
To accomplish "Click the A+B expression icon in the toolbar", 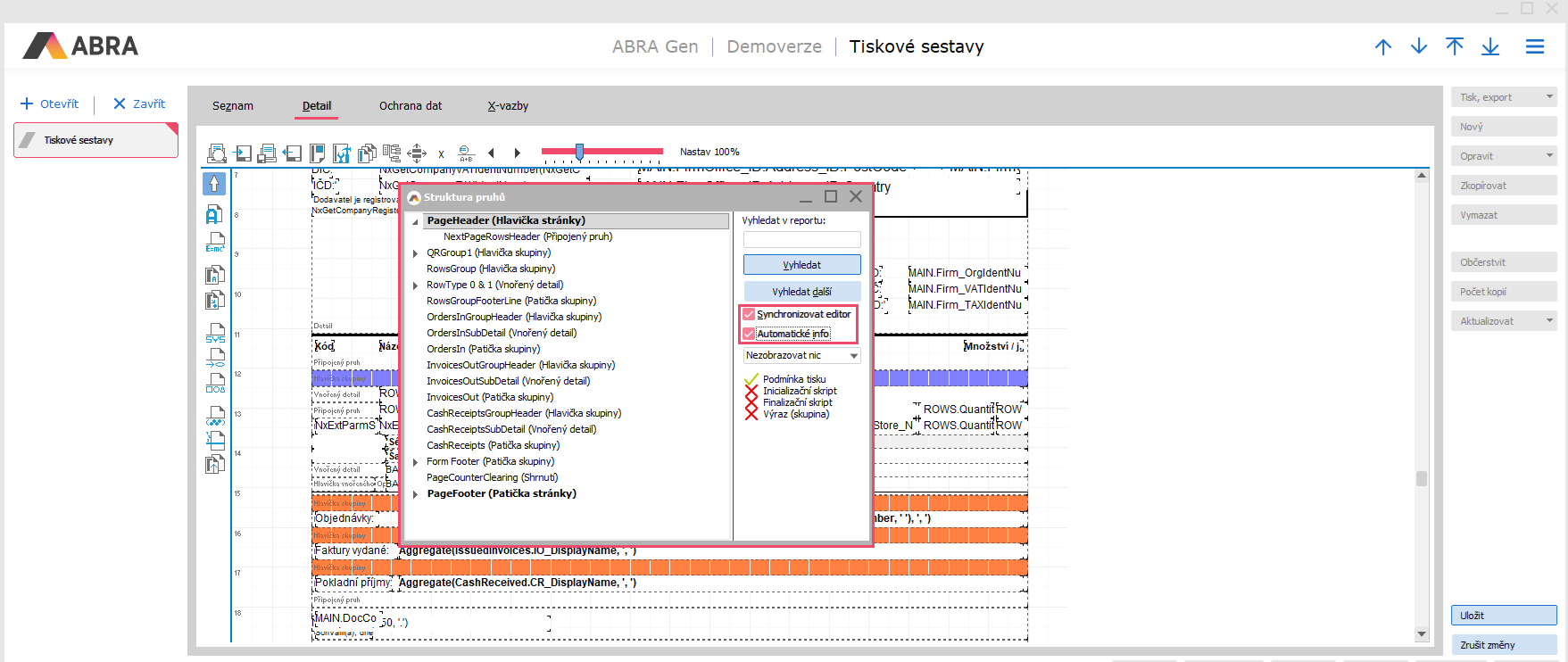I will 466,153.
